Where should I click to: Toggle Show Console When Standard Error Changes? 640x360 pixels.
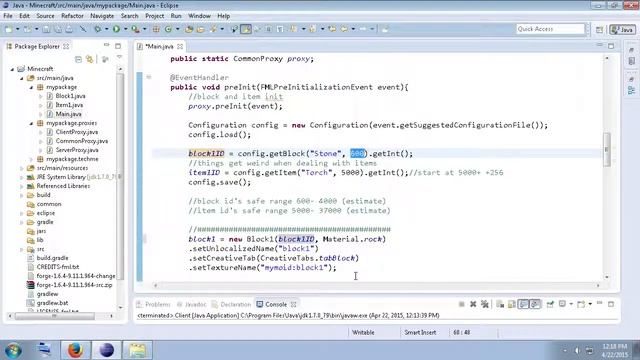(x=535, y=304)
